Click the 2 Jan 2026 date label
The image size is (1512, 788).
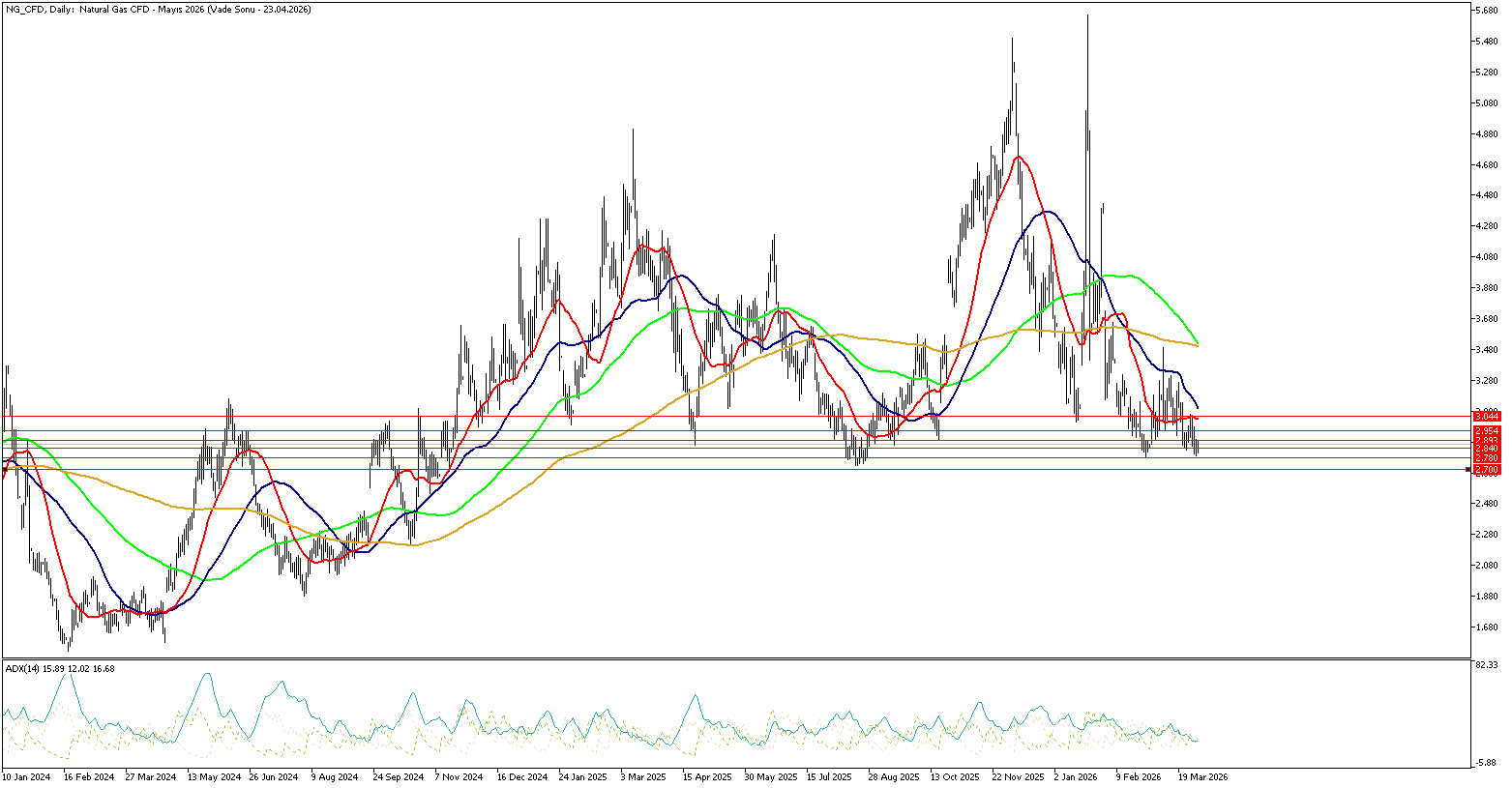pyautogui.click(x=1077, y=776)
